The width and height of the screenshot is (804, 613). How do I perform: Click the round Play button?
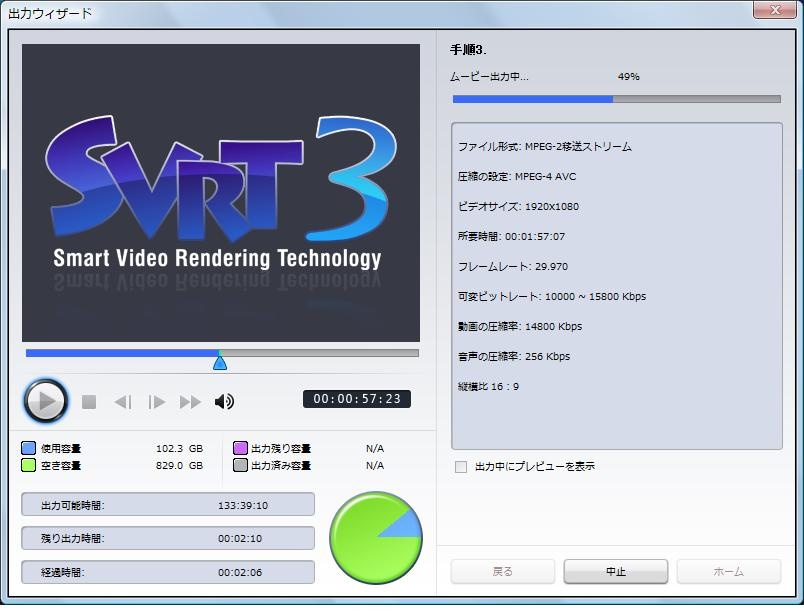(x=46, y=401)
